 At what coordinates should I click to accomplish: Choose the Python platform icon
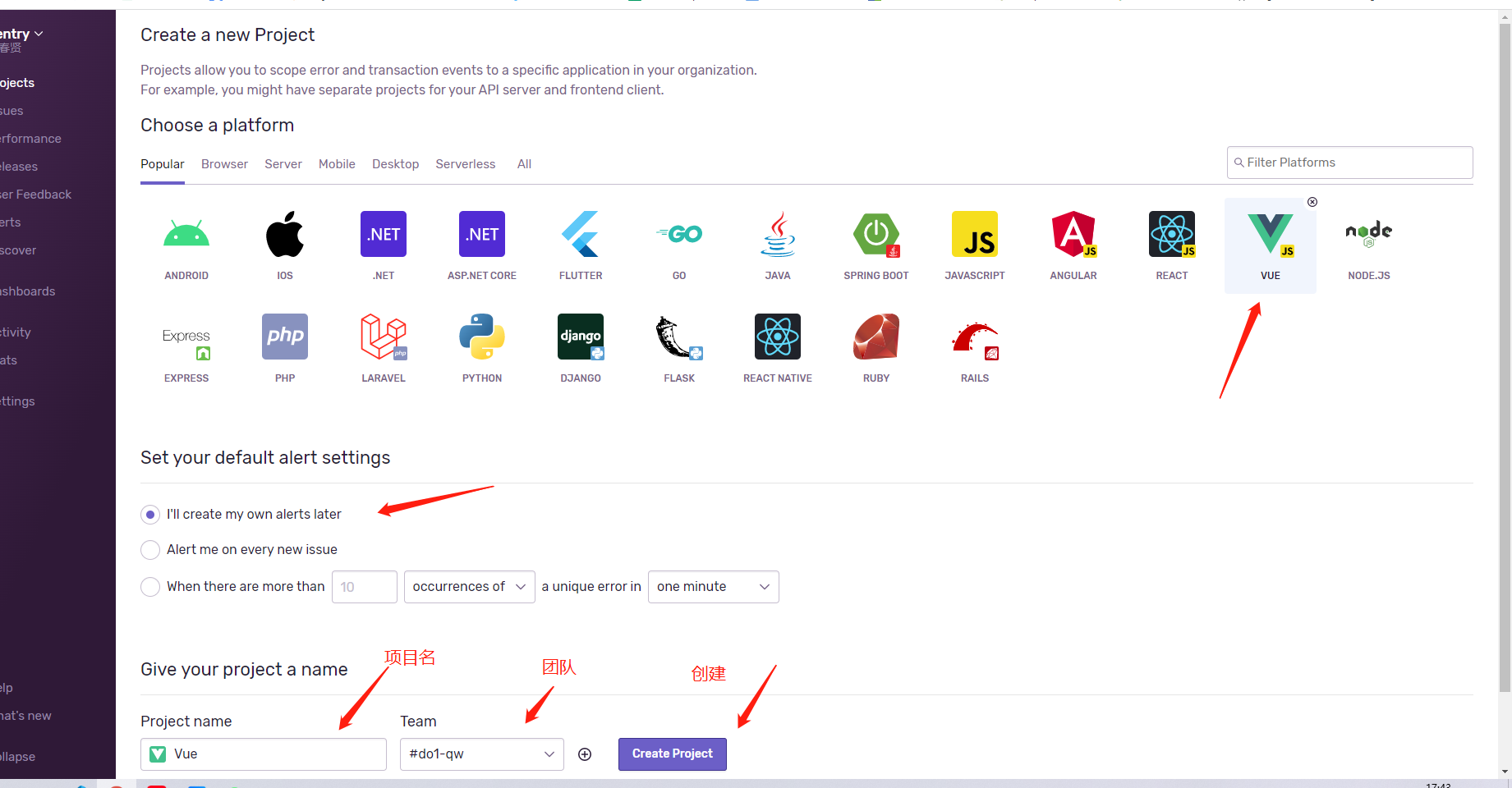coord(482,337)
